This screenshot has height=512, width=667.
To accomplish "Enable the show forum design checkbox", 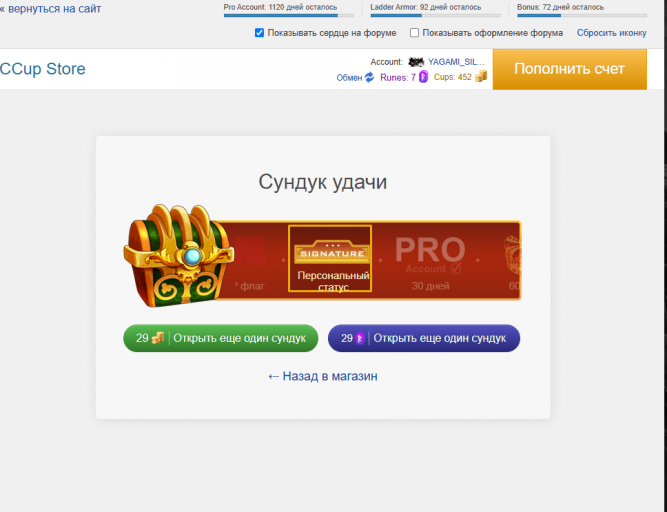I will [x=414, y=33].
